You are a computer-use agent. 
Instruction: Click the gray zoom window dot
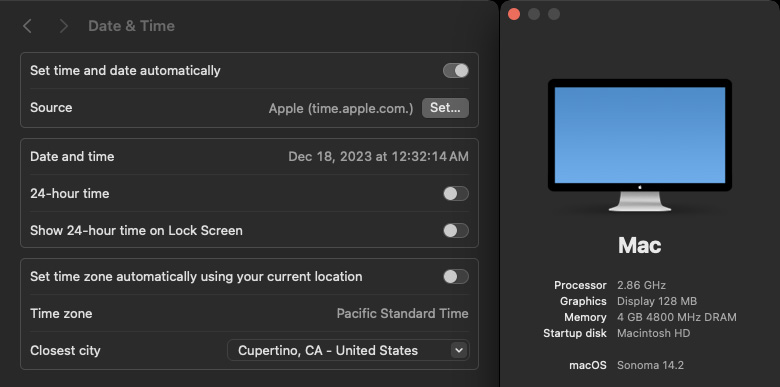[x=554, y=14]
